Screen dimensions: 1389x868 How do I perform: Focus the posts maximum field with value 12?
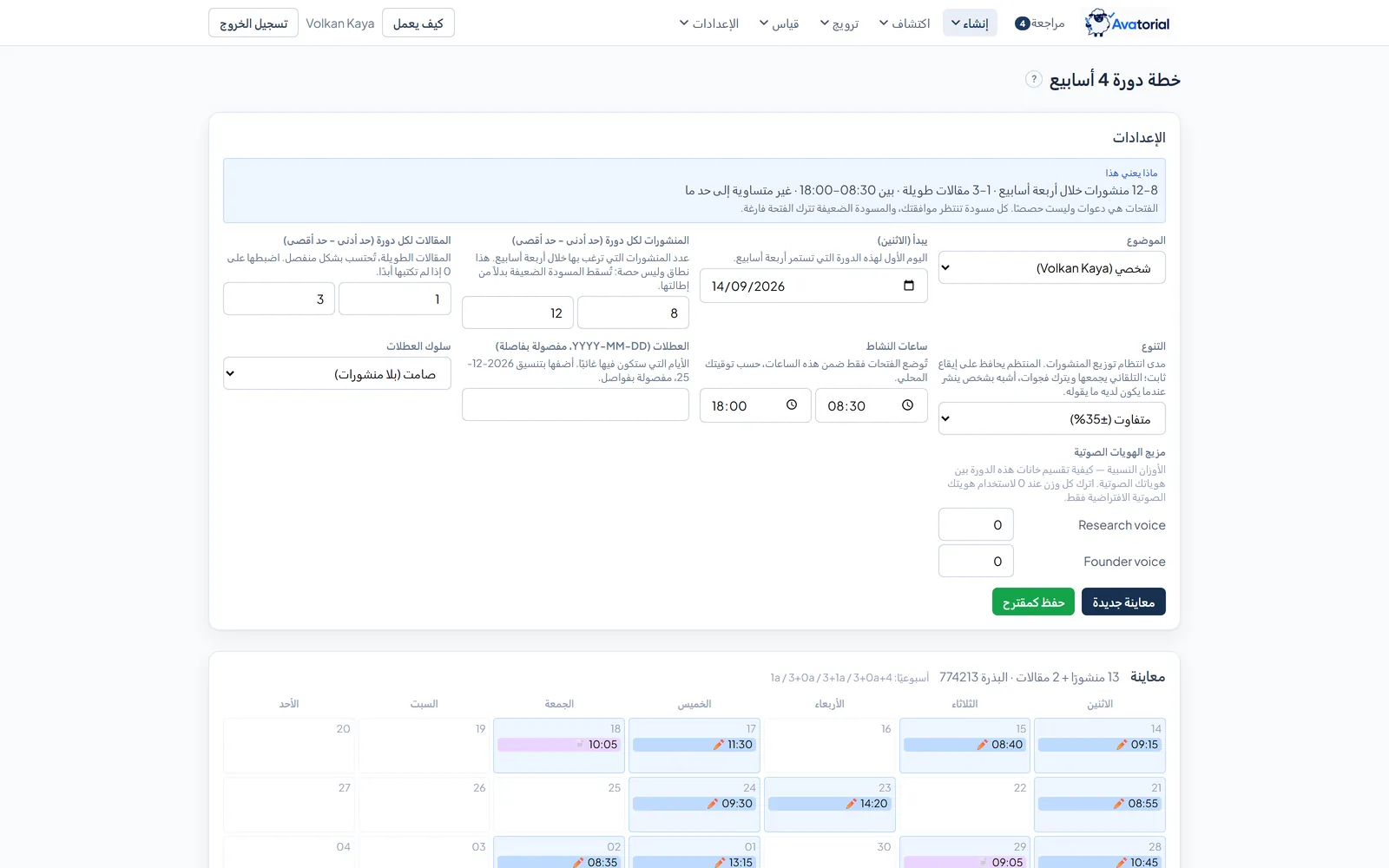[517, 313]
